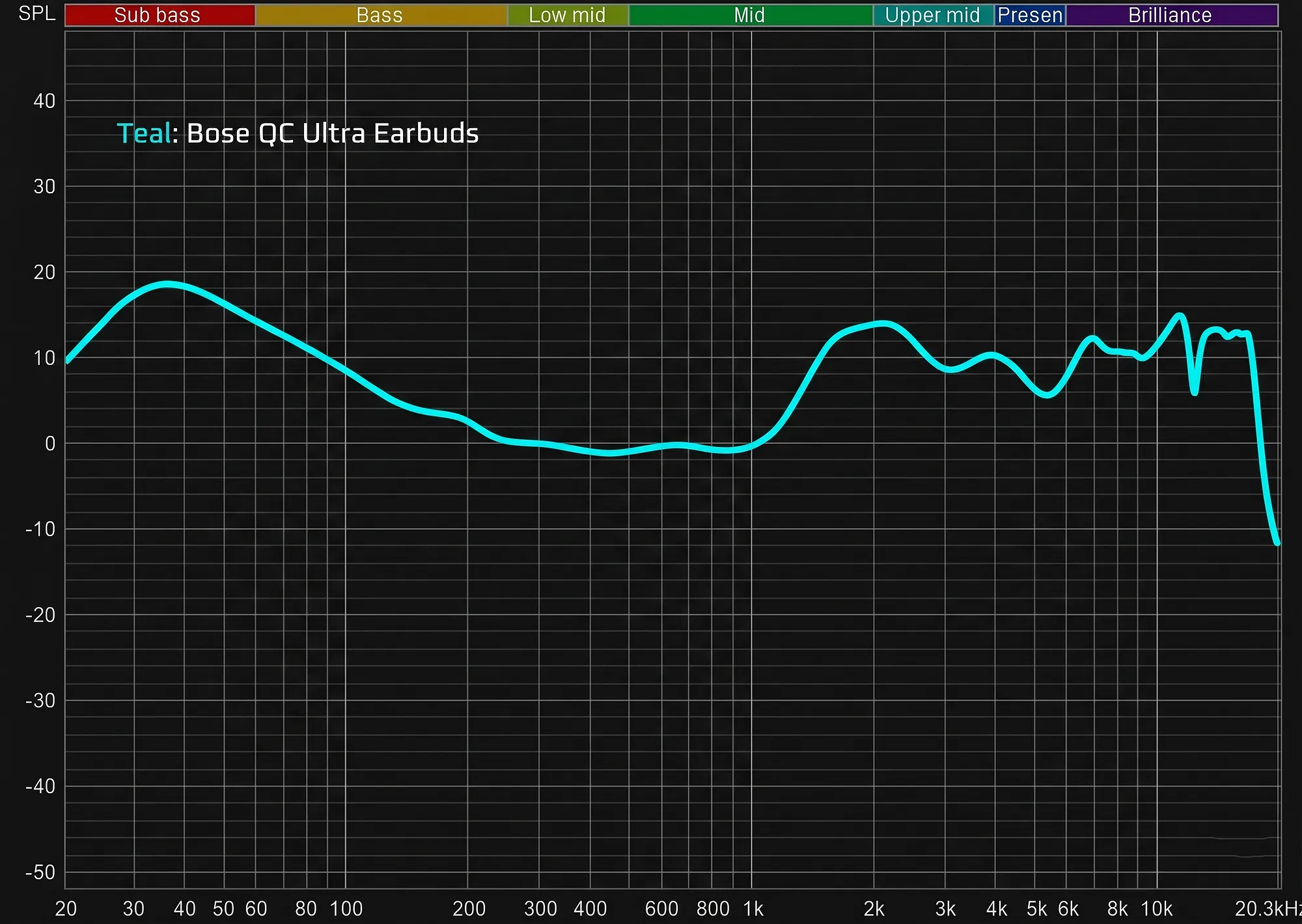Click the Upper mid band label
This screenshot has width=1302, height=924.
[x=934, y=15]
